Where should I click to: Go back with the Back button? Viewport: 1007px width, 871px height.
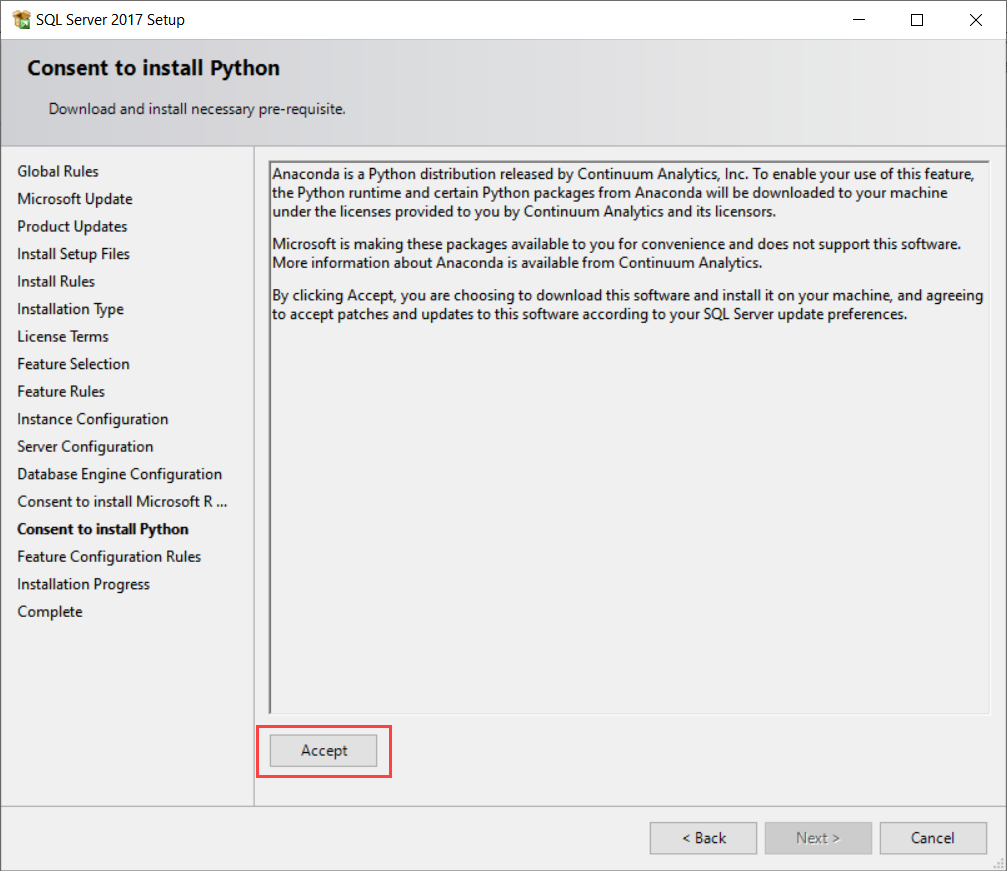click(x=704, y=838)
